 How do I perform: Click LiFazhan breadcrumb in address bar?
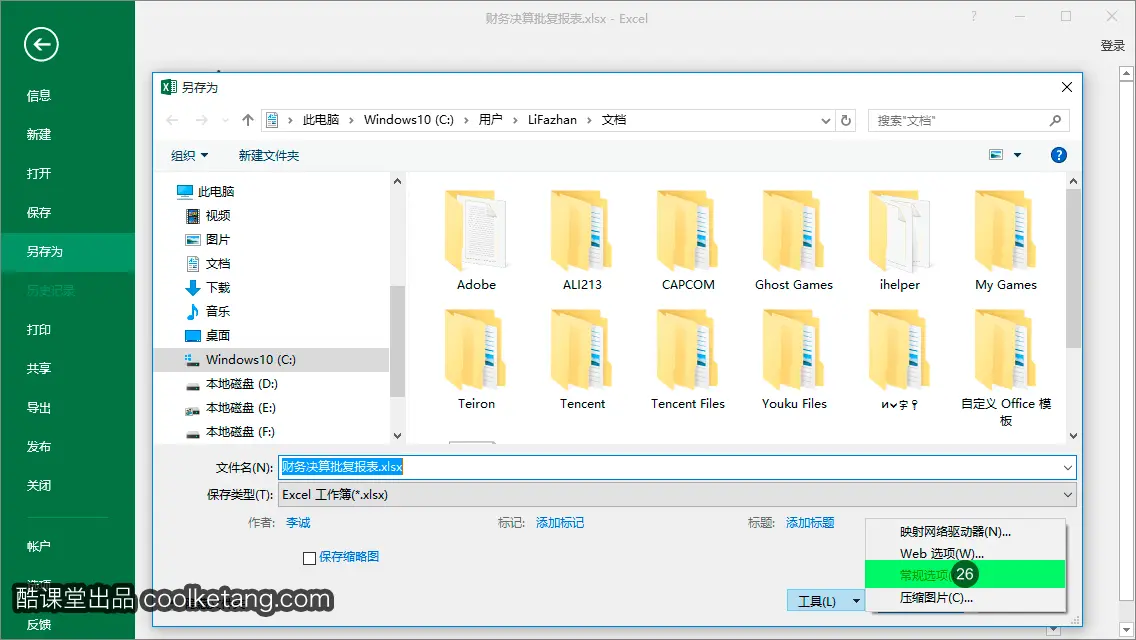(552, 120)
